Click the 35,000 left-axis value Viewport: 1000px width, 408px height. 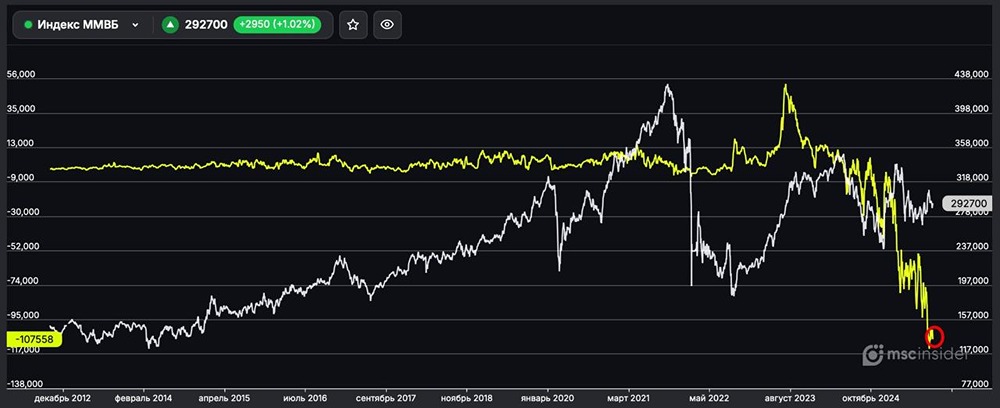(22, 110)
